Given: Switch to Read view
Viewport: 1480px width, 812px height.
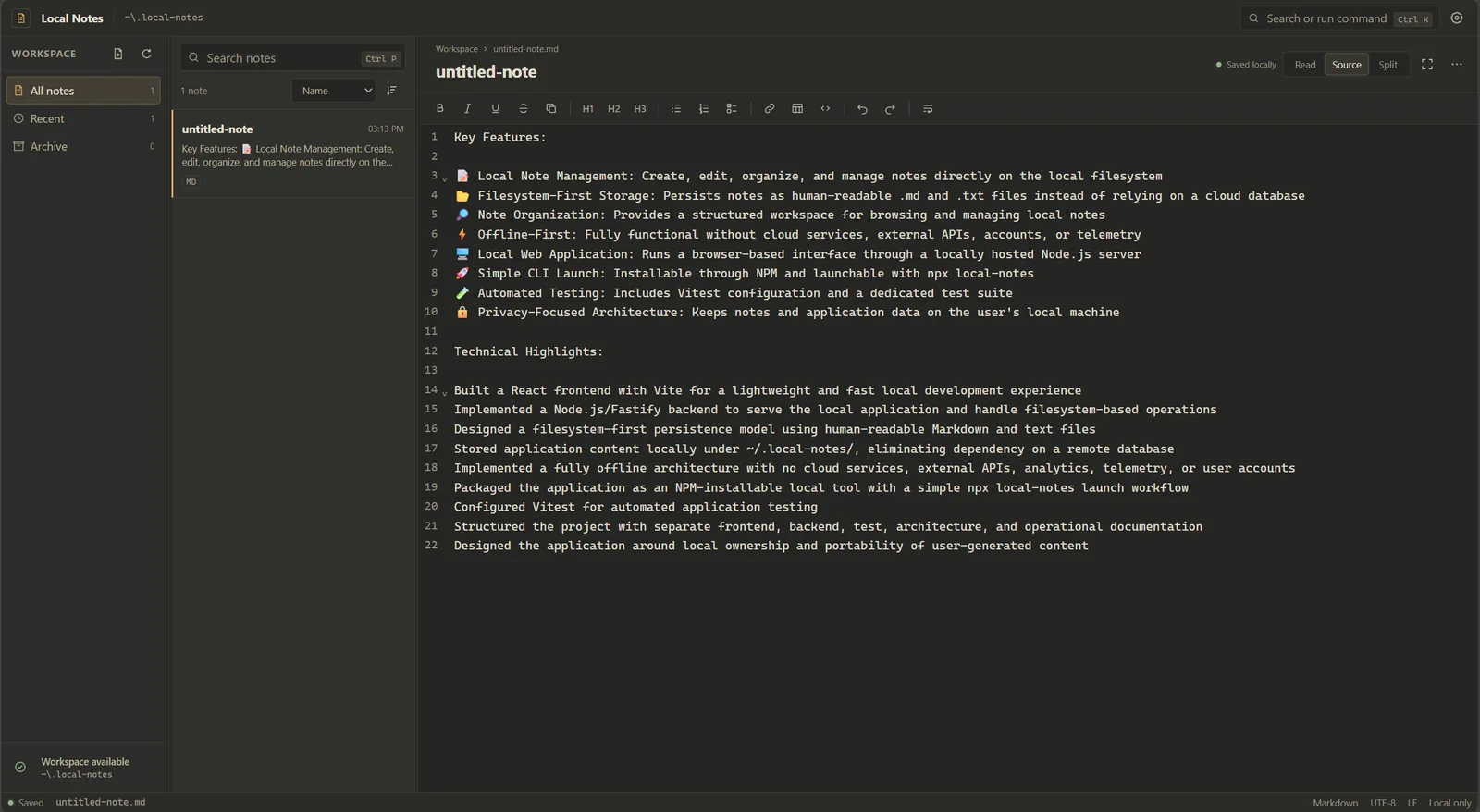Looking at the screenshot, I should pyautogui.click(x=1305, y=65).
